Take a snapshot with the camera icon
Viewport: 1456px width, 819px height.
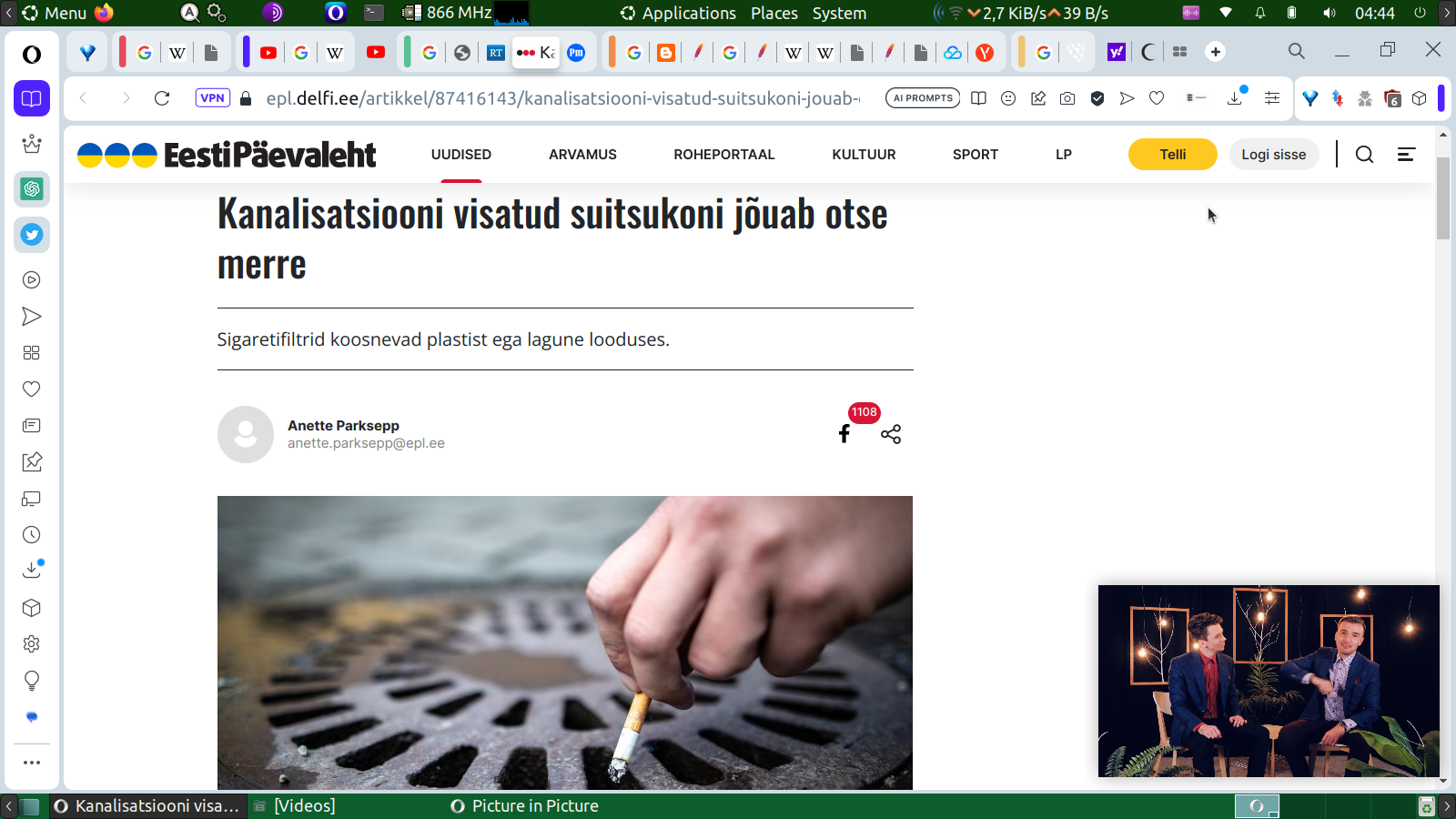(1067, 98)
